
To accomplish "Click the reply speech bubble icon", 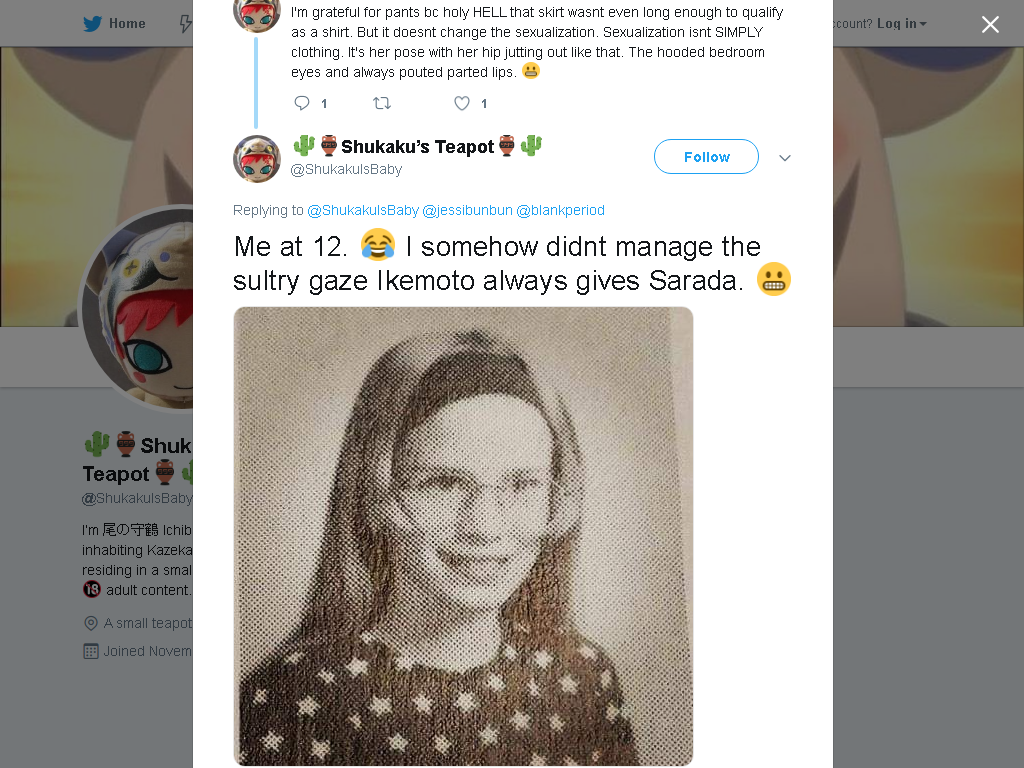I will click(302, 103).
